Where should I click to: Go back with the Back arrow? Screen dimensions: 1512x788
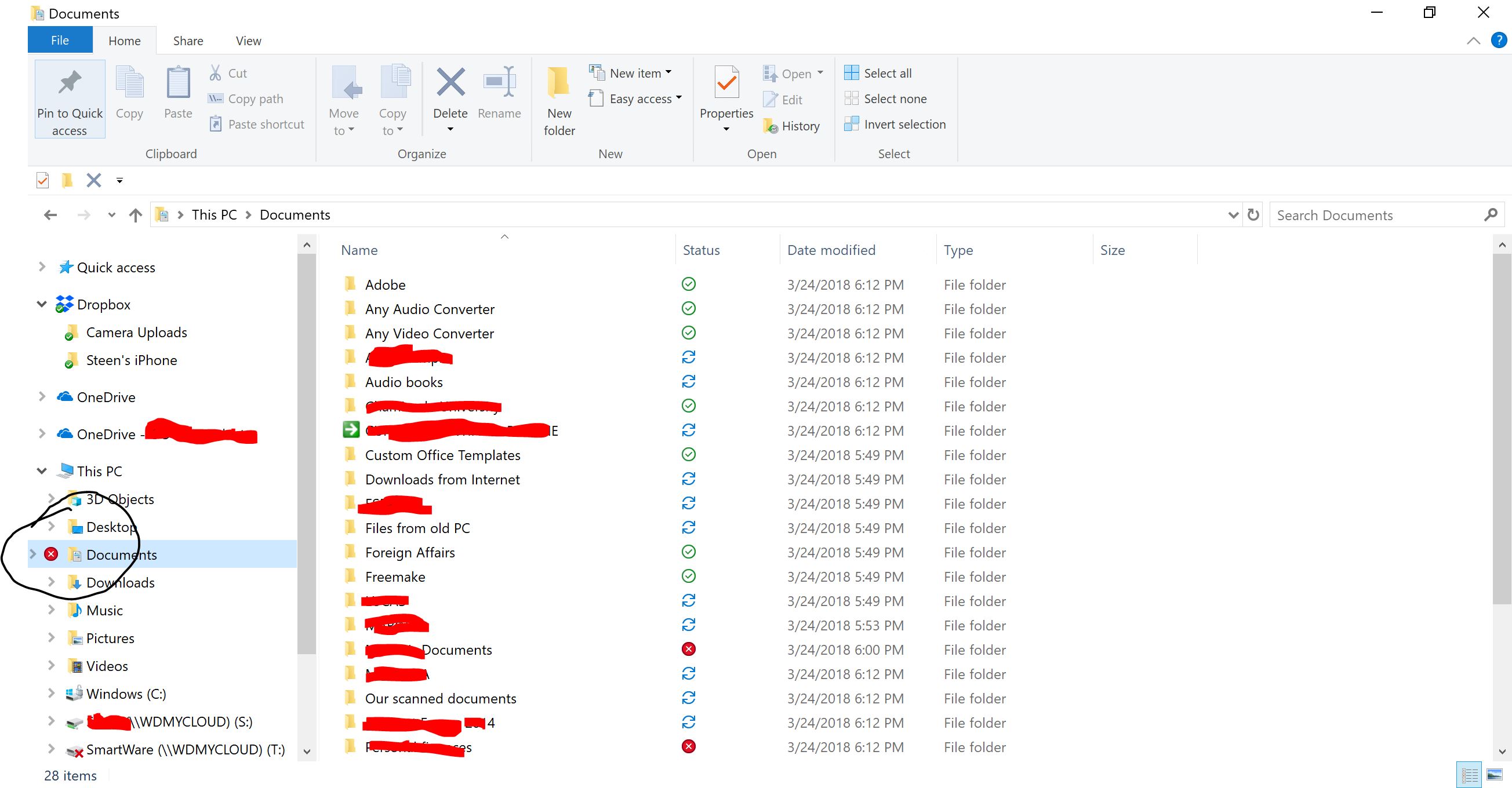[50, 215]
